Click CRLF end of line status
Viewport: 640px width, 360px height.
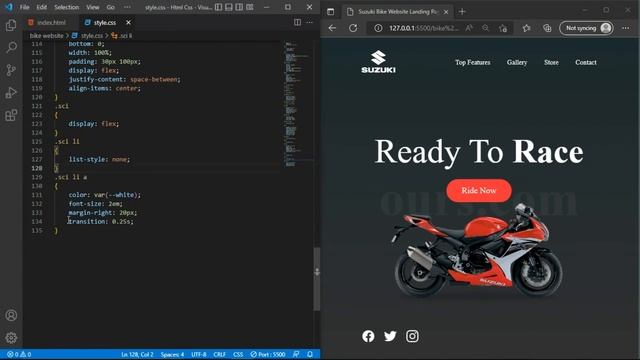(x=219, y=354)
